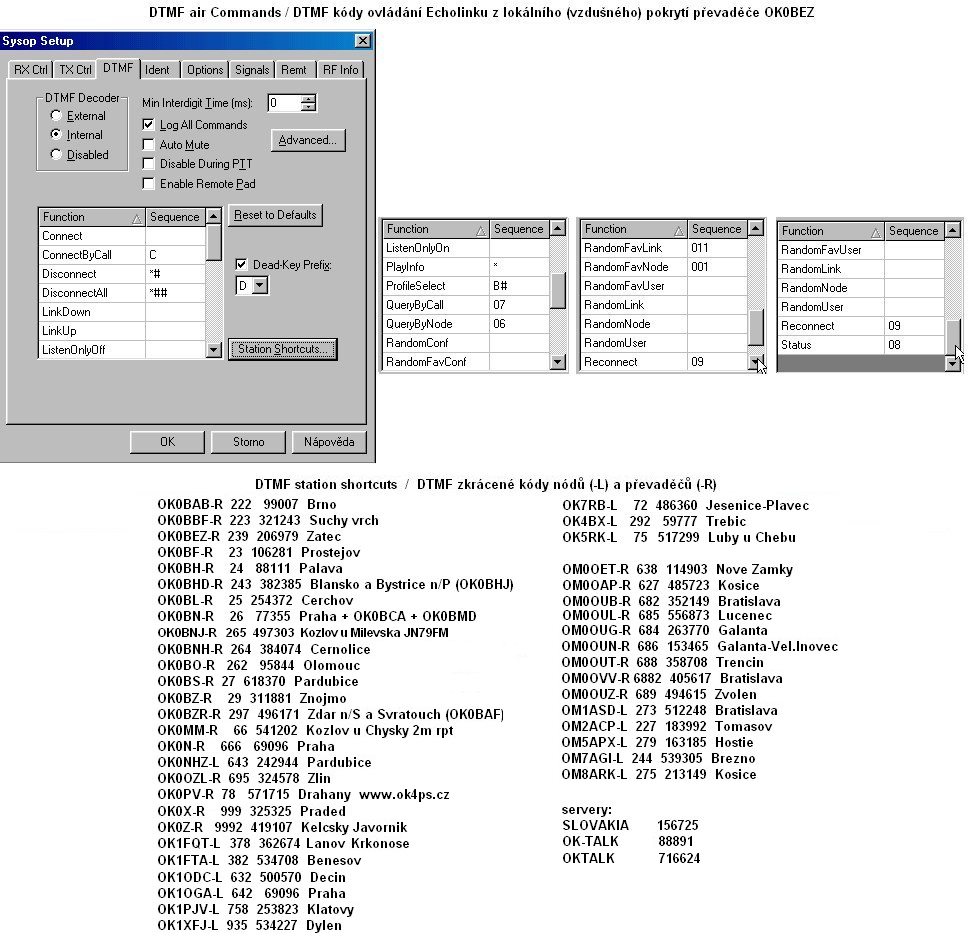Select the RandomConf function row

coord(466,343)
